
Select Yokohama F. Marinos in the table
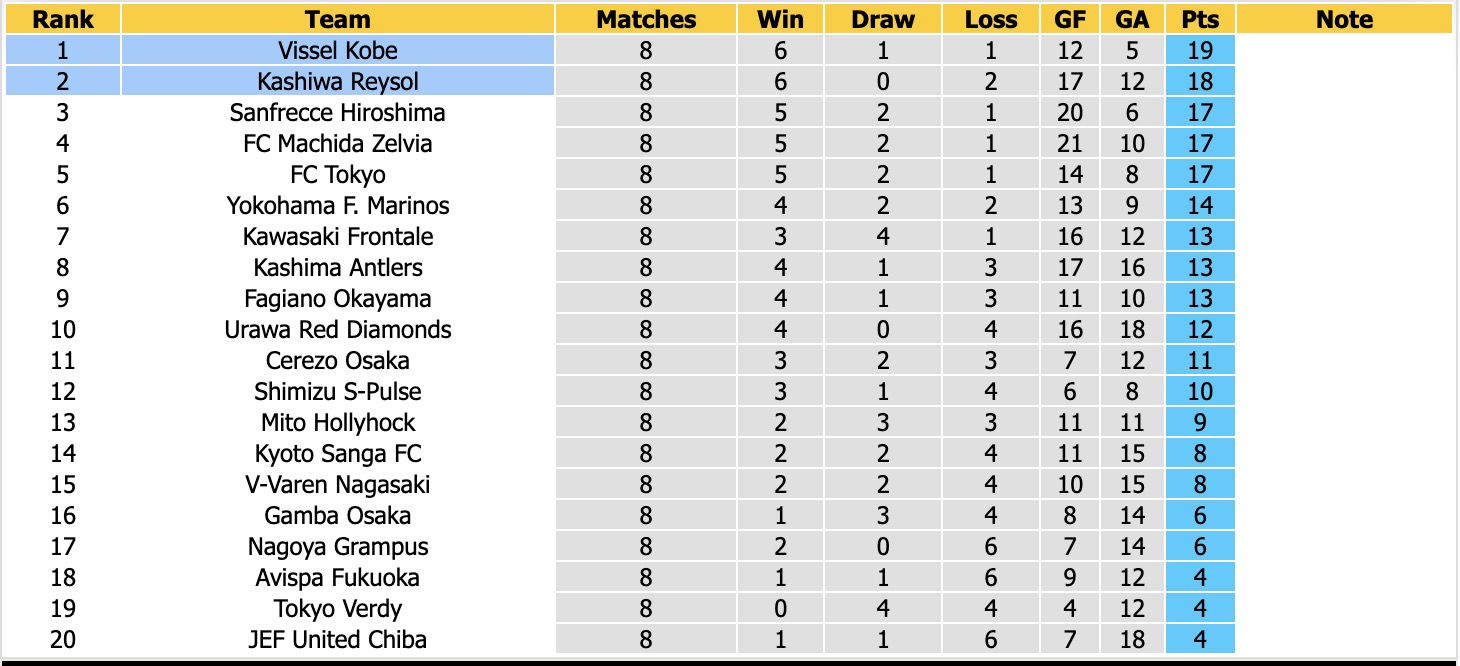tap(338, 205)
